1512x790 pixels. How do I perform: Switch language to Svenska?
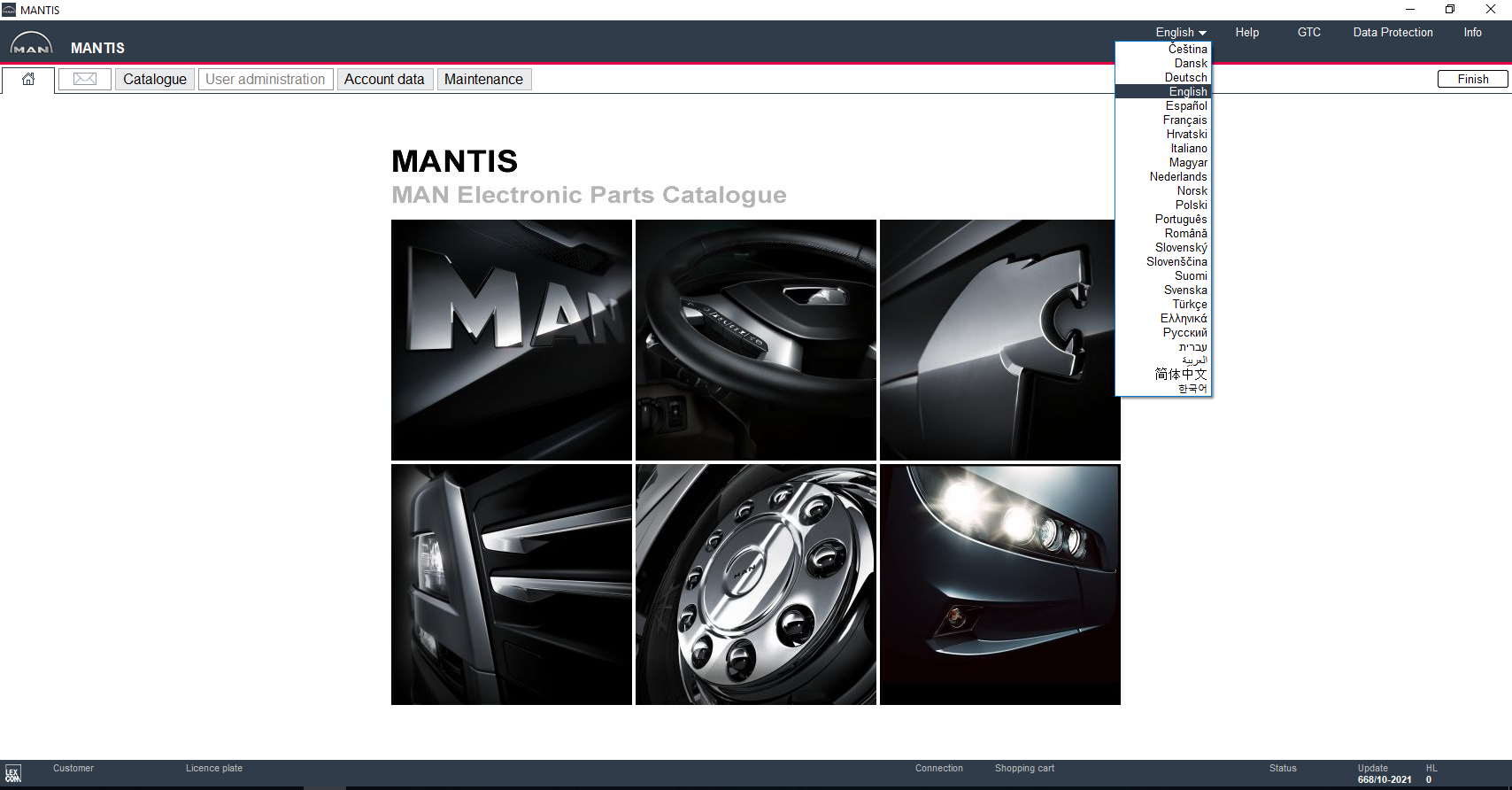tap(1163, 290)
